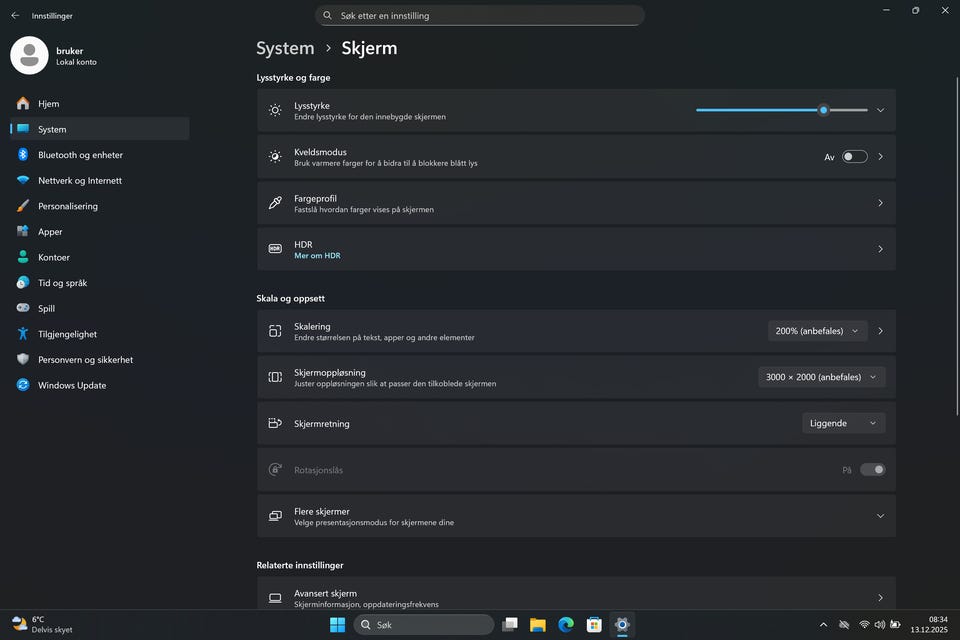Click the Mer om HDR link
Viewport: 960px width, 640px height.
[317, 256]
